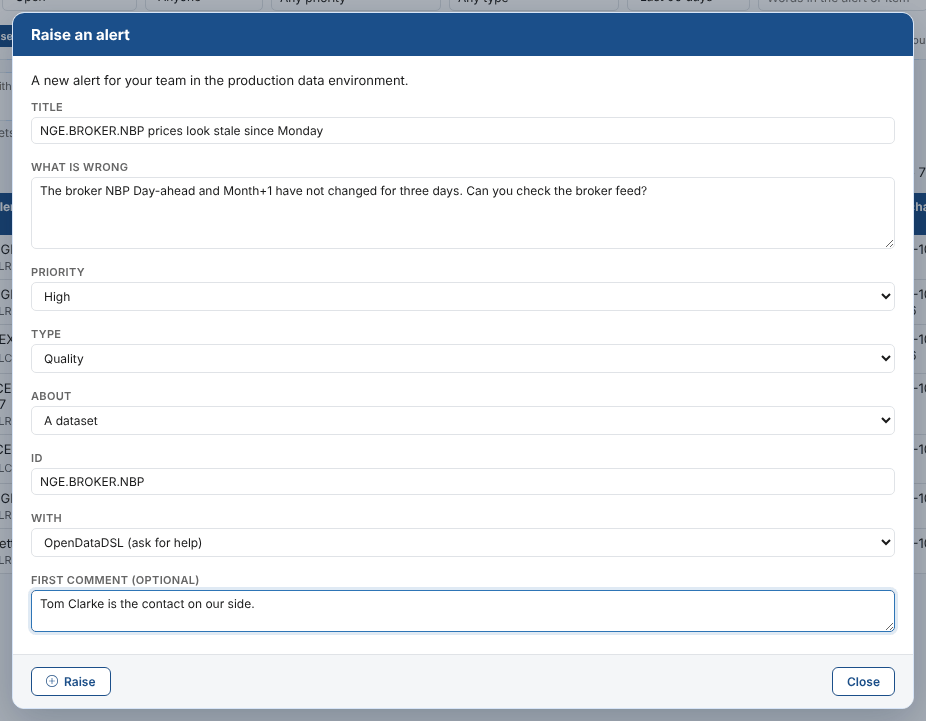Open the Priority dropdown showing High

point(462,296)
